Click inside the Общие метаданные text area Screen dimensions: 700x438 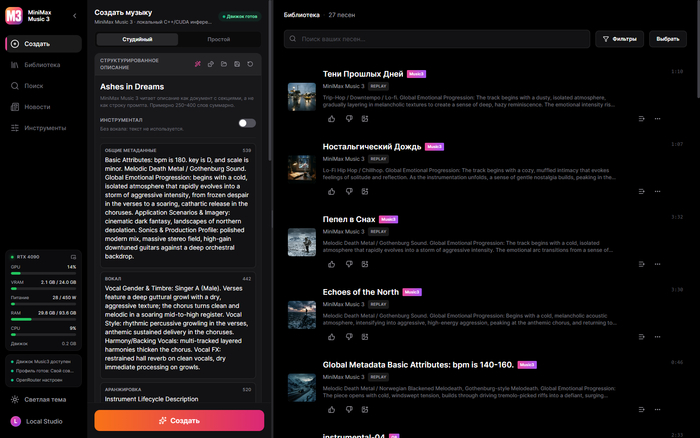point(178,208)
